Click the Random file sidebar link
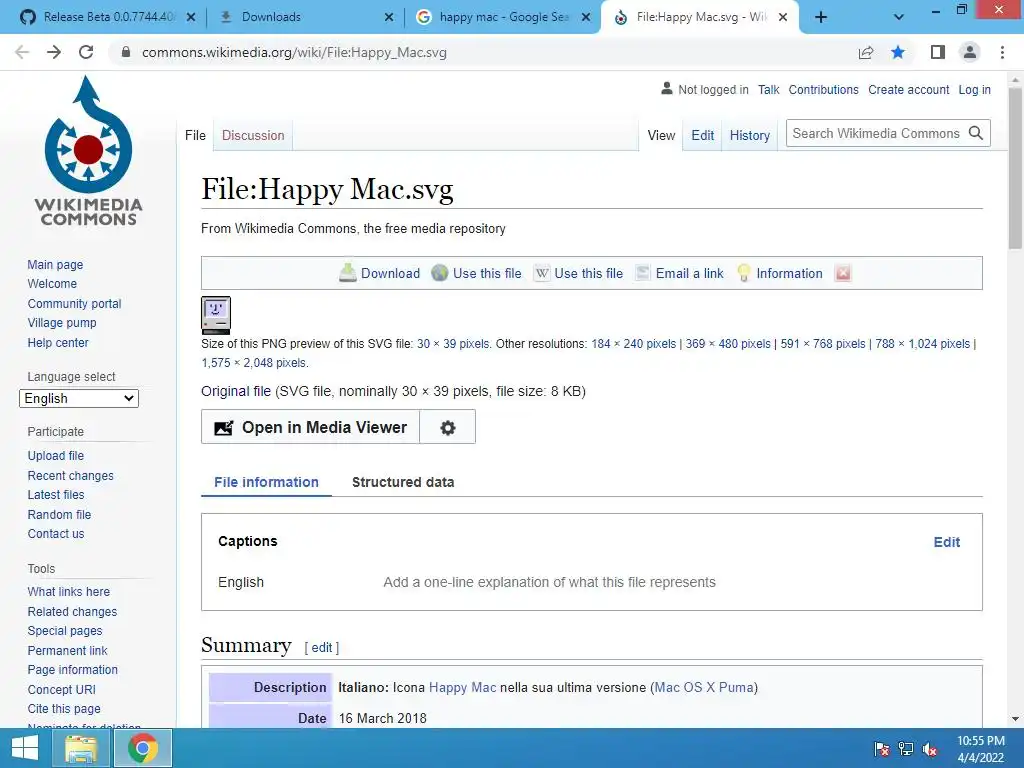This screenshot has height=768, width=1024. pyautogui.click(x=59, y=514)
